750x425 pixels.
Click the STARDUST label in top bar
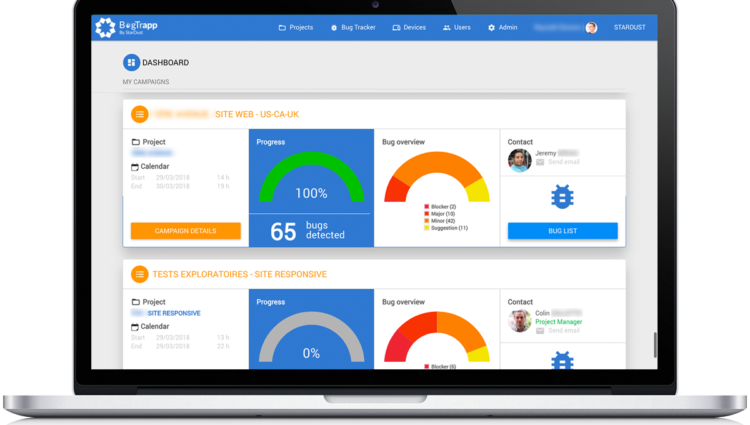click(629, 27)
